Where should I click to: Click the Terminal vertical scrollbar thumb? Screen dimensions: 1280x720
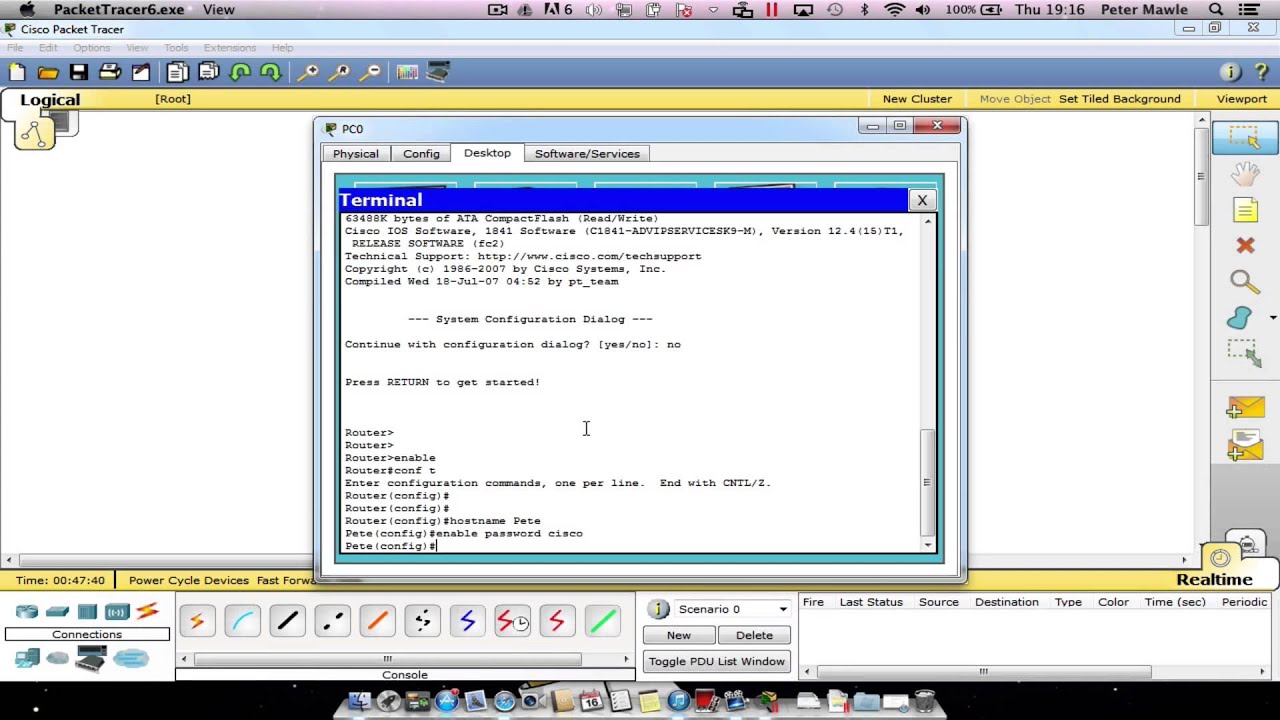[x=928, y=484]
